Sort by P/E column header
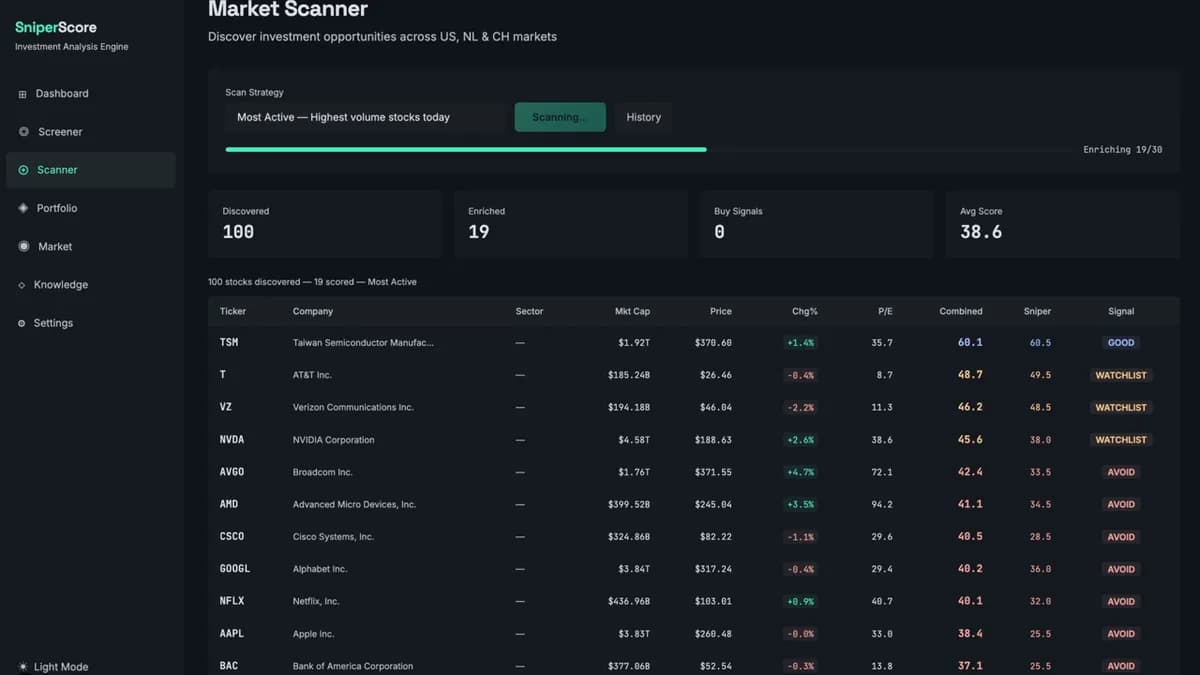The width and height of the screenshot is (1200, 675). (x=885, y=311)
